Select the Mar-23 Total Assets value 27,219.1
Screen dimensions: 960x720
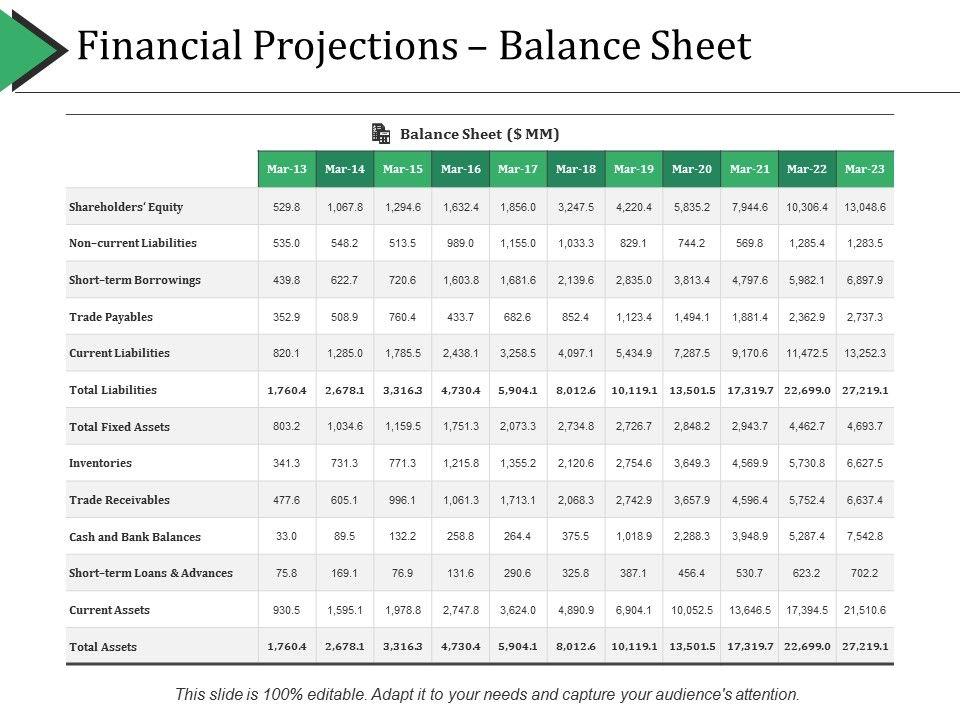point(865,647)
